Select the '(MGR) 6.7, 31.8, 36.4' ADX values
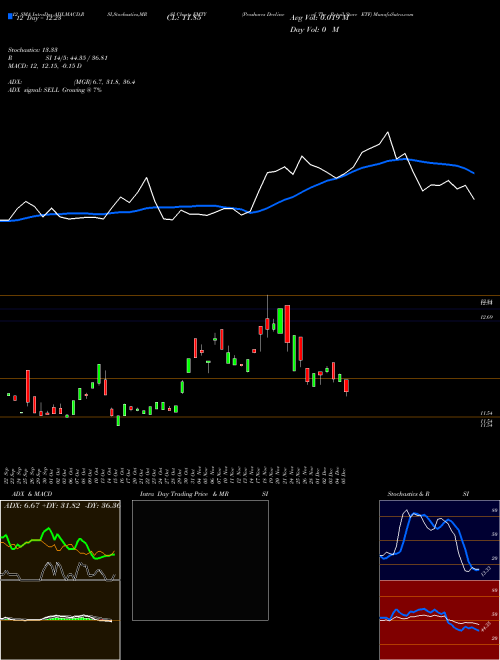 [x=104, y=82]
